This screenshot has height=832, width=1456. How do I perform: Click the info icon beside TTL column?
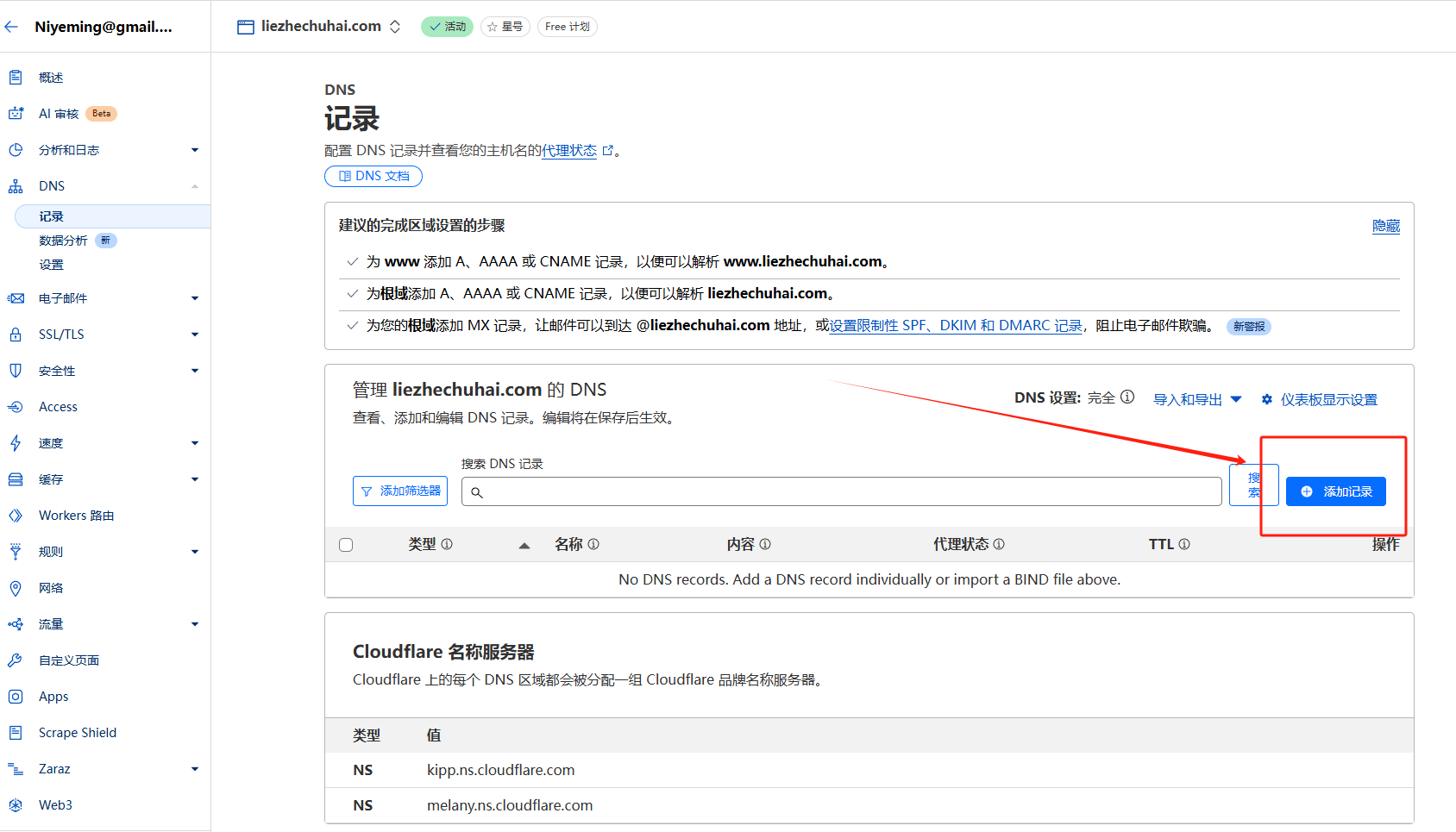(x=1184, y=544)
